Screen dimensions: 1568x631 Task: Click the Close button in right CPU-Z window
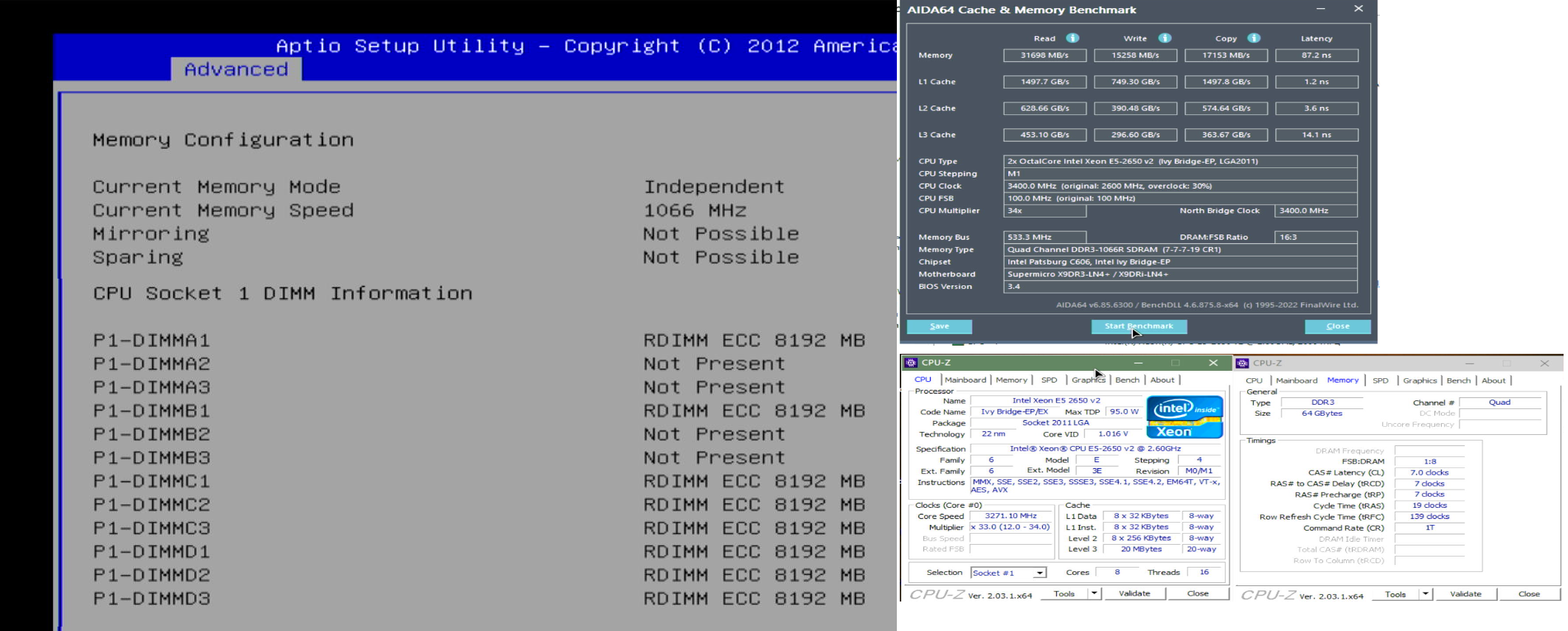point(1529,594)
